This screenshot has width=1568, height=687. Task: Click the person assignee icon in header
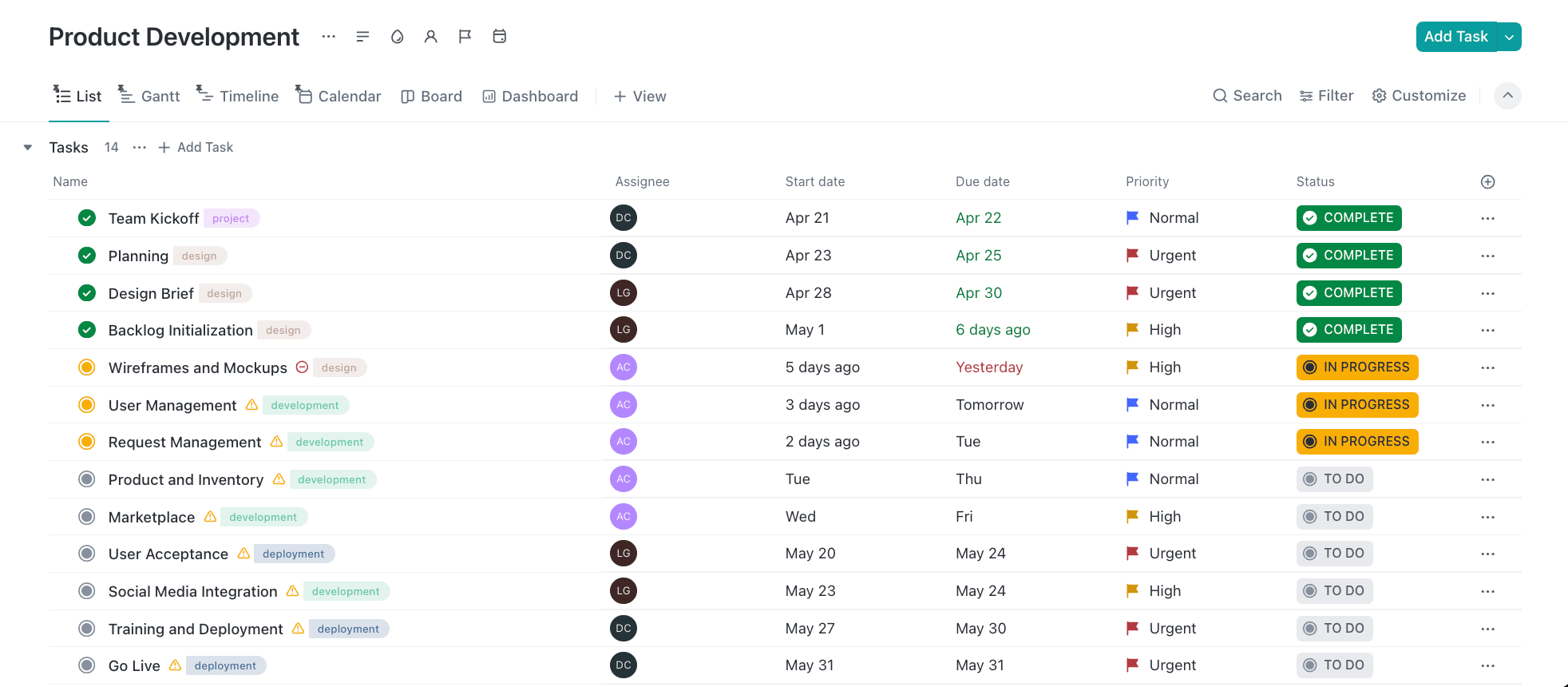(x=431, y=37)
